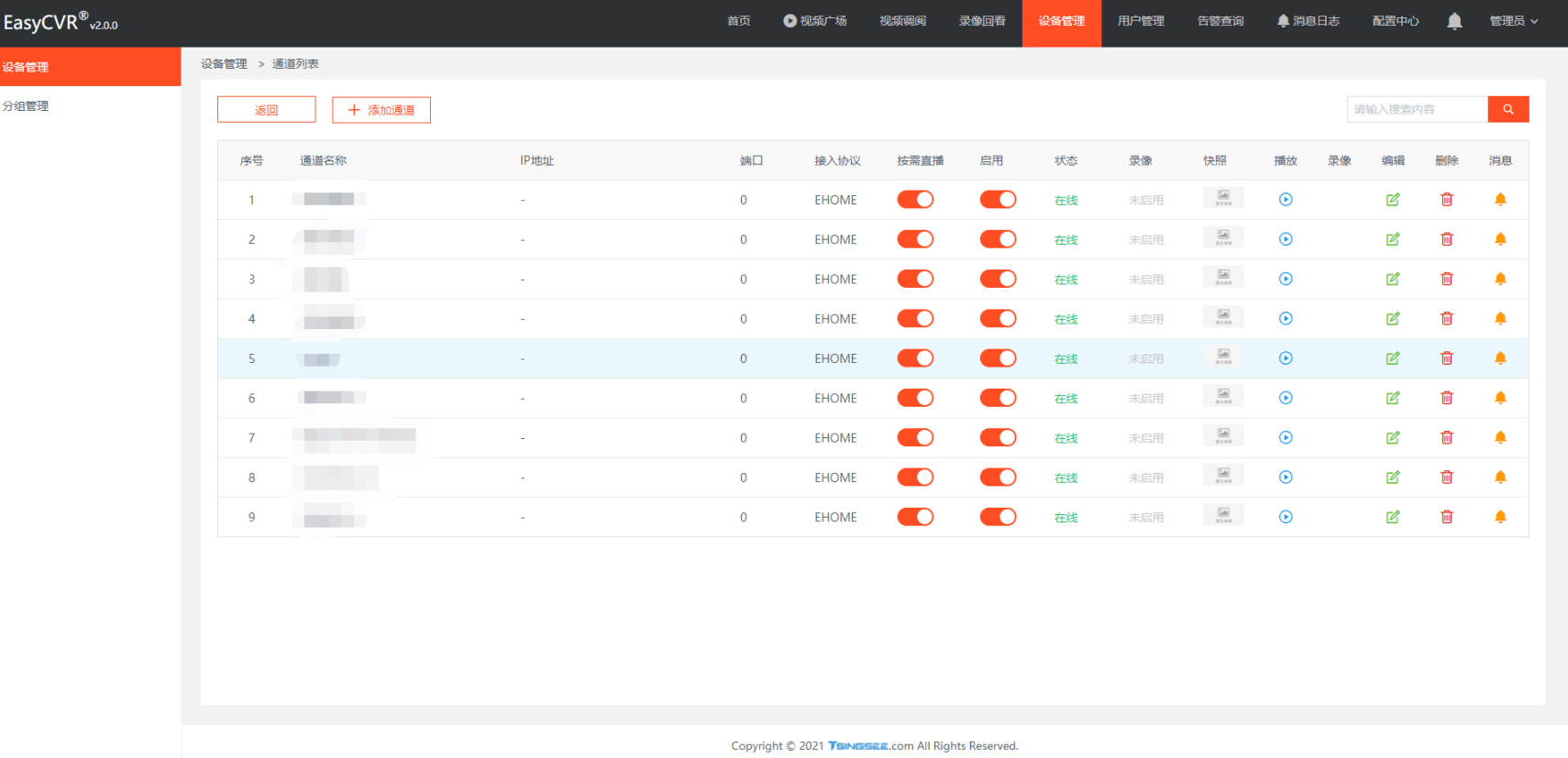This screenshot has width=1568, height=758.
Task: Open the notification bell in top bar
Action: click(x=1454, y=21)
